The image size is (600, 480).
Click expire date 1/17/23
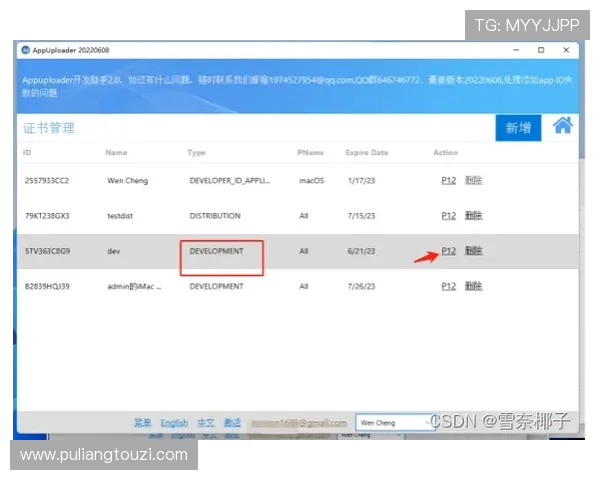(x=361, y=181)
